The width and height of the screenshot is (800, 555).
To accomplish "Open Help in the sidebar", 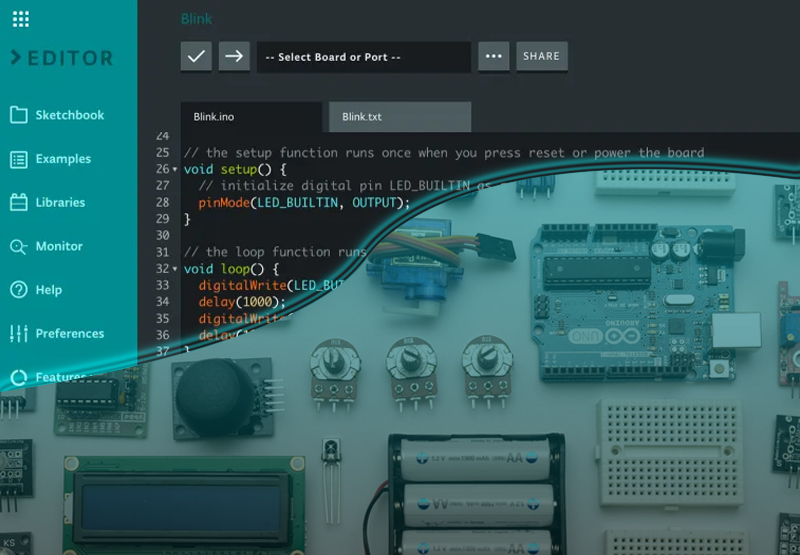I will tap(48, 290).
